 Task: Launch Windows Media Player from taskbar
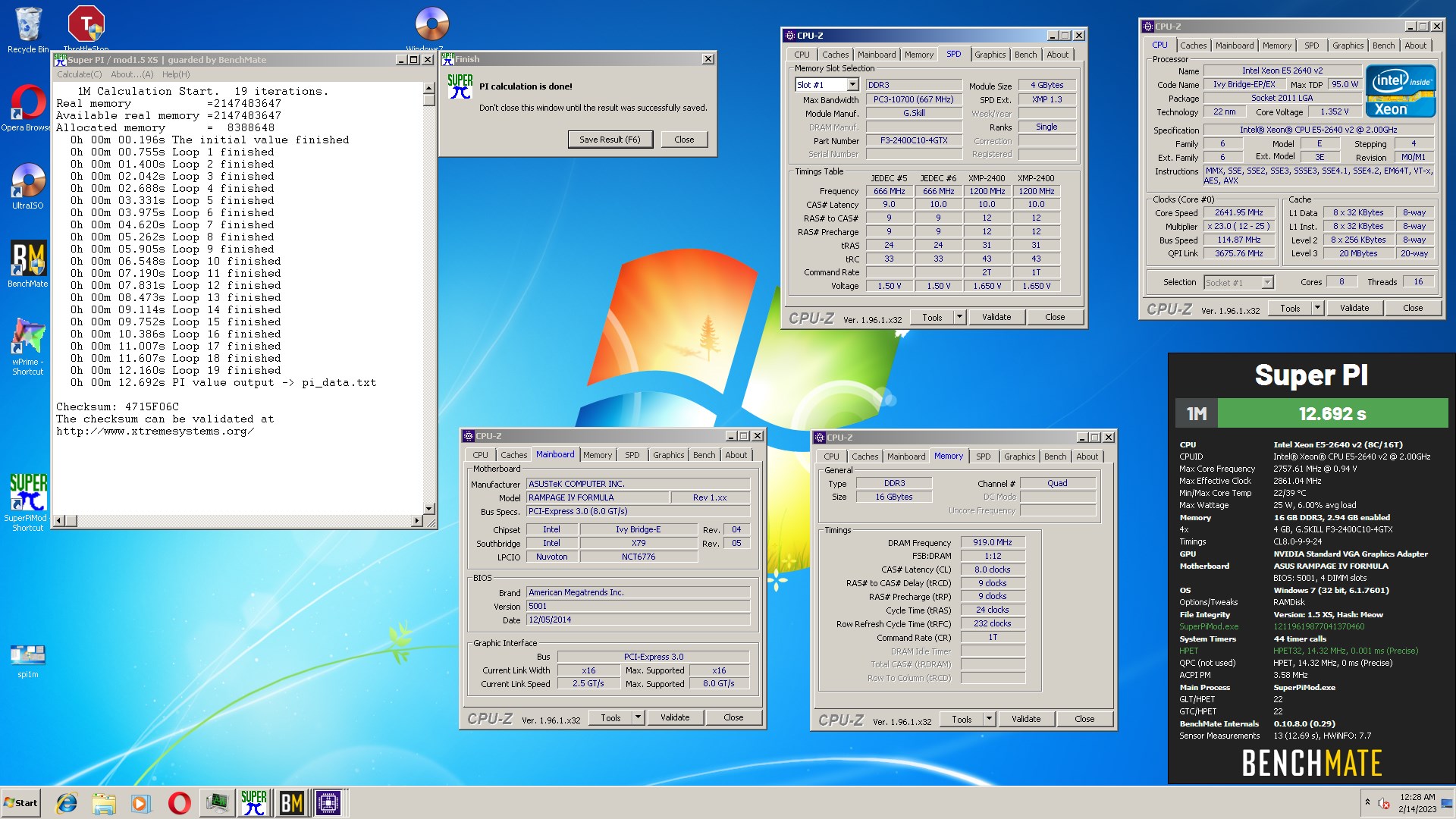(141, 803)
